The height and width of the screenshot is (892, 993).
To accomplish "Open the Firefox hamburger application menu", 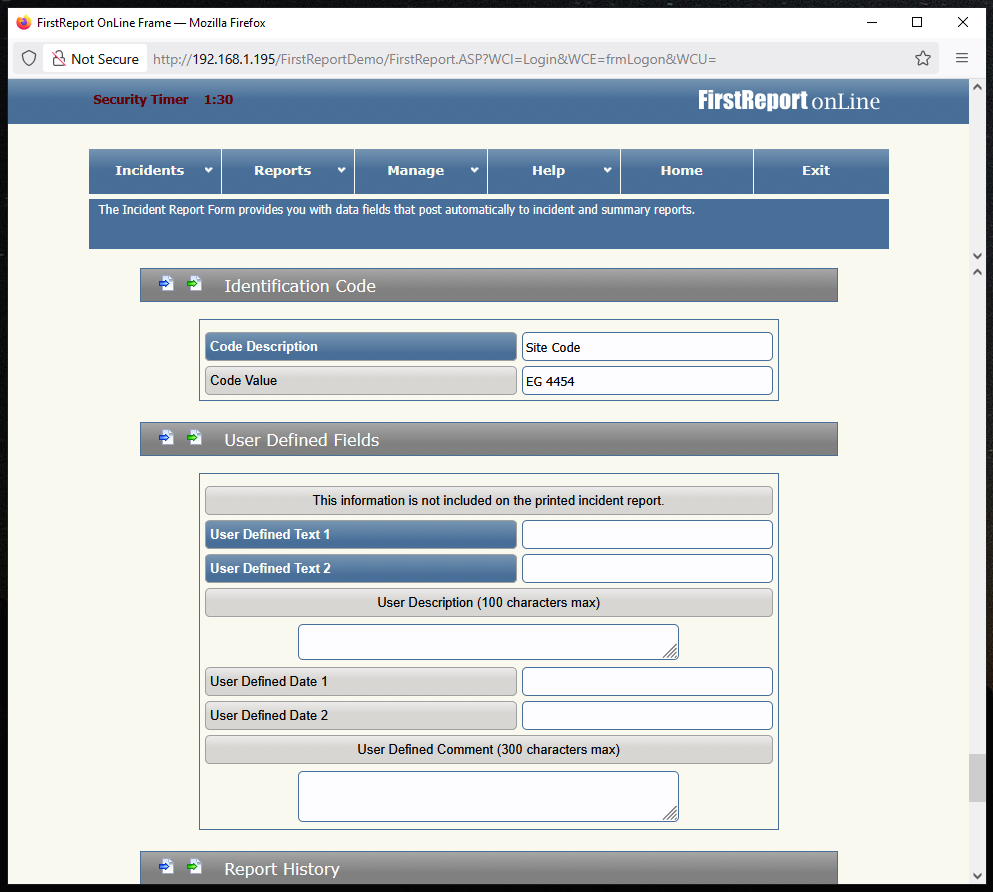I will [x=961, y=59].
